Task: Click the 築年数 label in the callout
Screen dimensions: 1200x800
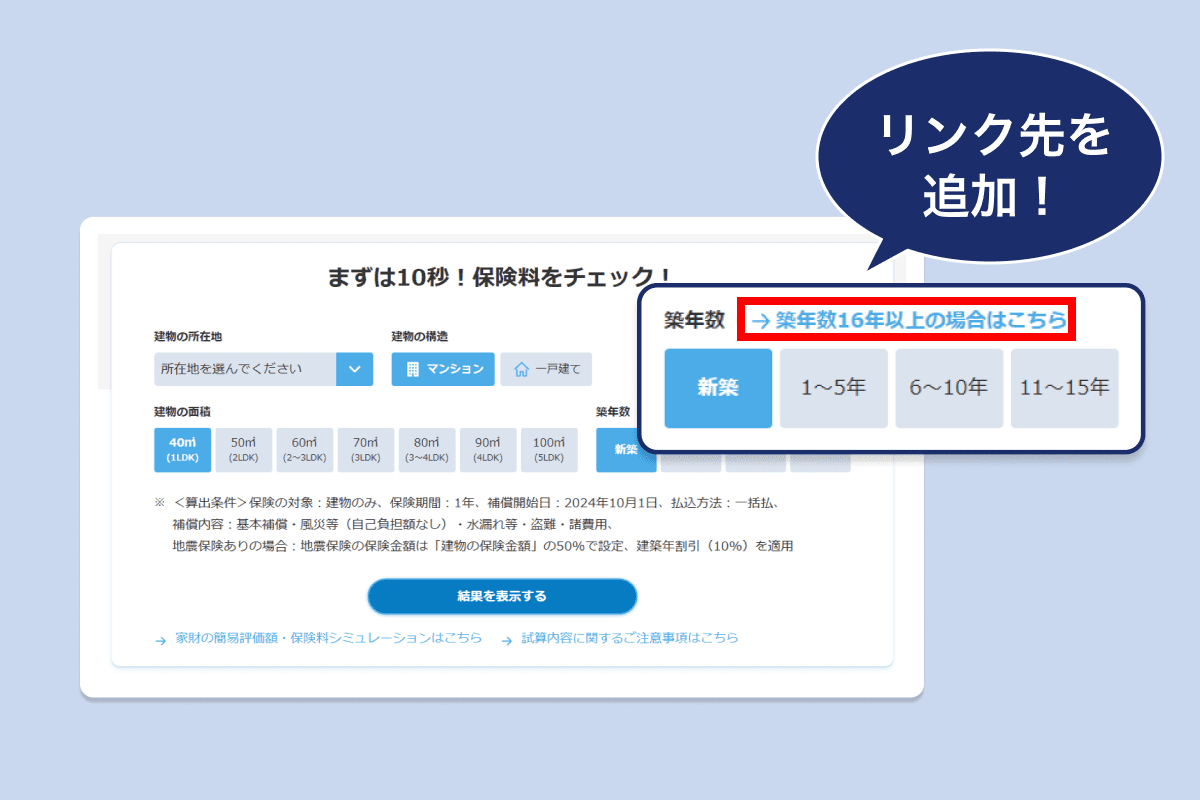Action: coord(694,320)
